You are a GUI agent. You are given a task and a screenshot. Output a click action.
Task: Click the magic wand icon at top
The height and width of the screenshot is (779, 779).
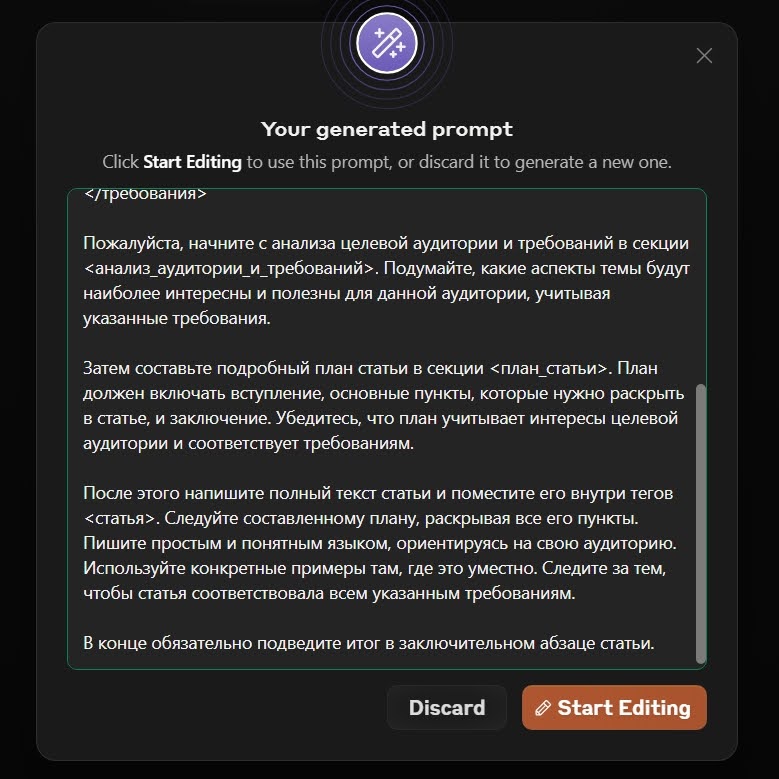[x=387, y=43]
